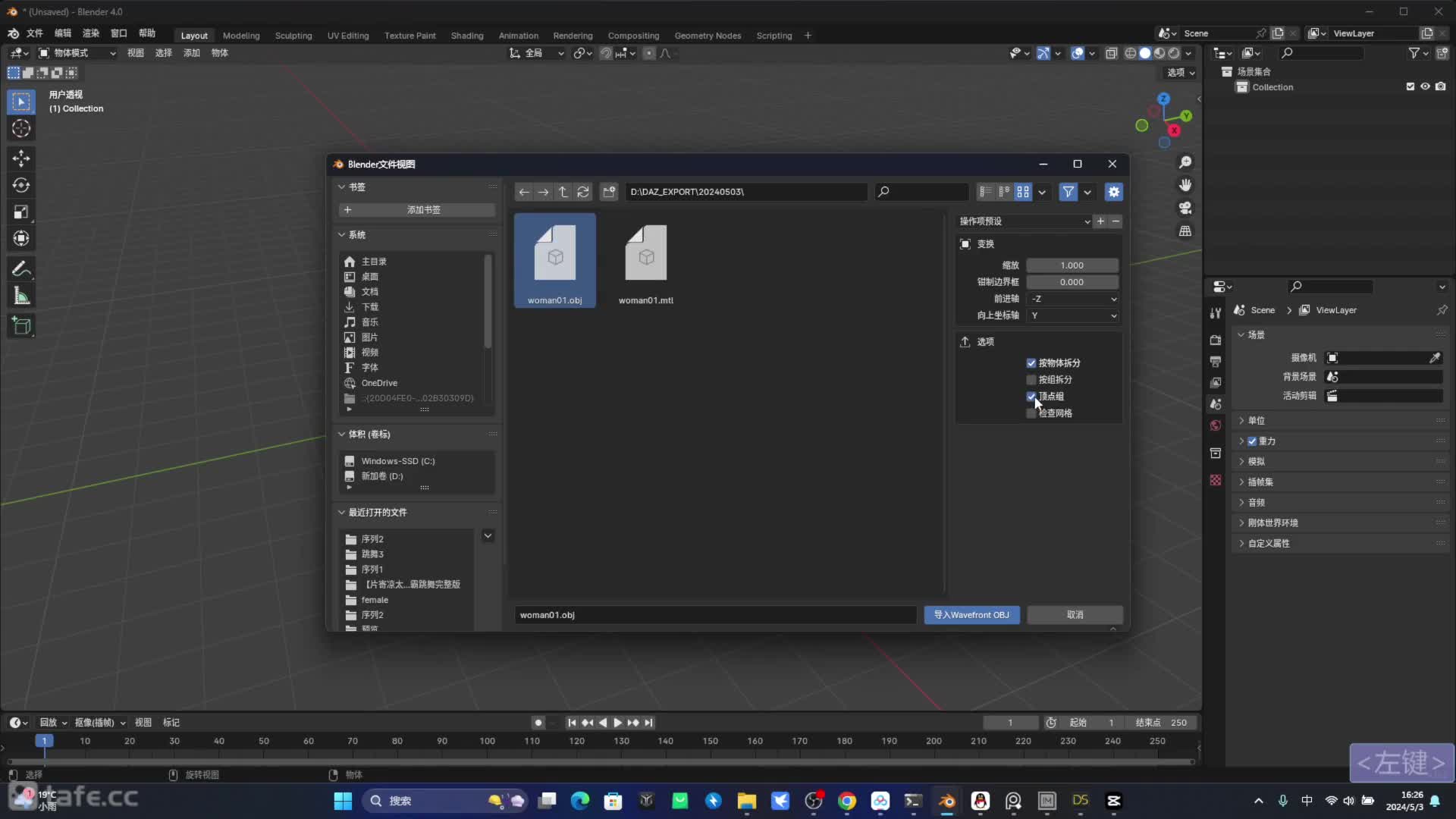Open the 渲染 menu

pyautogui.click(x=91, y=33)
